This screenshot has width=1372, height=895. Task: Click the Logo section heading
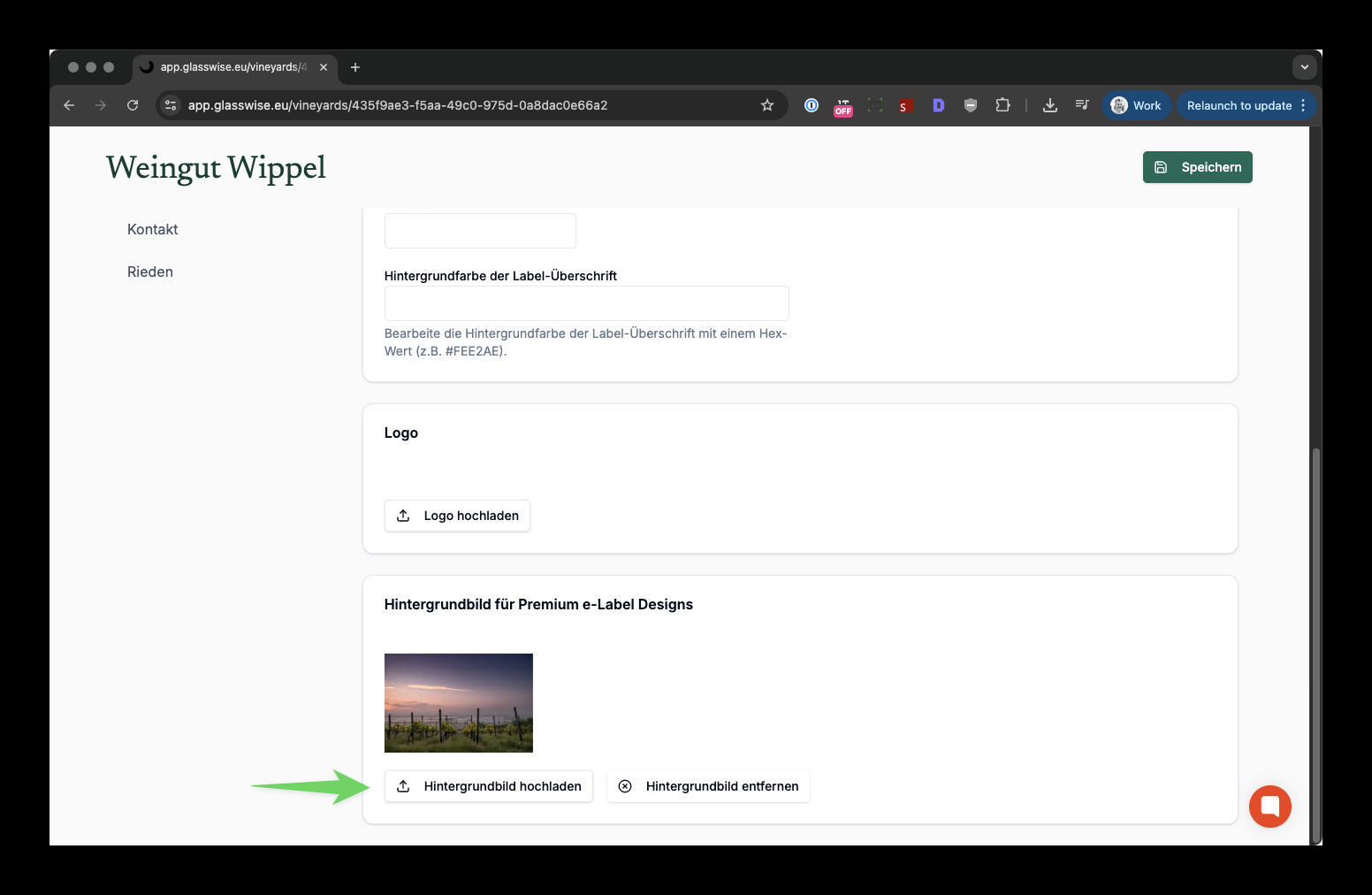click(401, 432)
